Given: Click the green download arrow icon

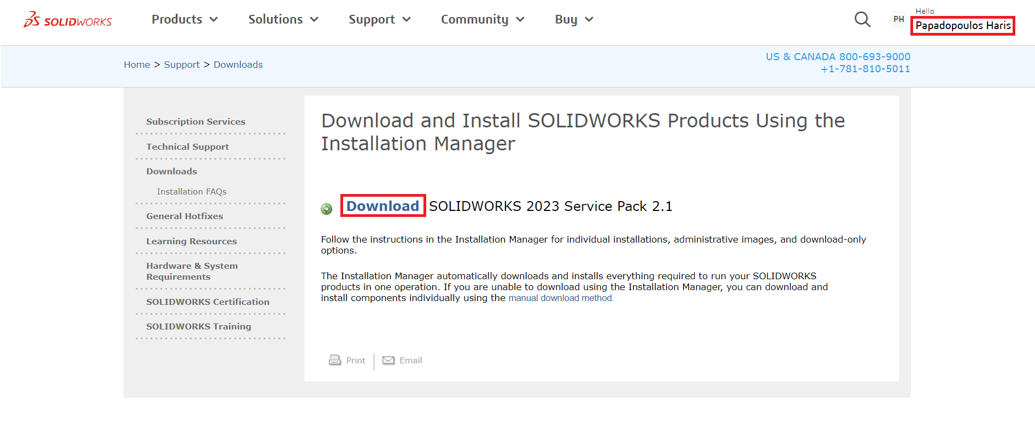Looking at the screenshot, I should click(327, 209).
